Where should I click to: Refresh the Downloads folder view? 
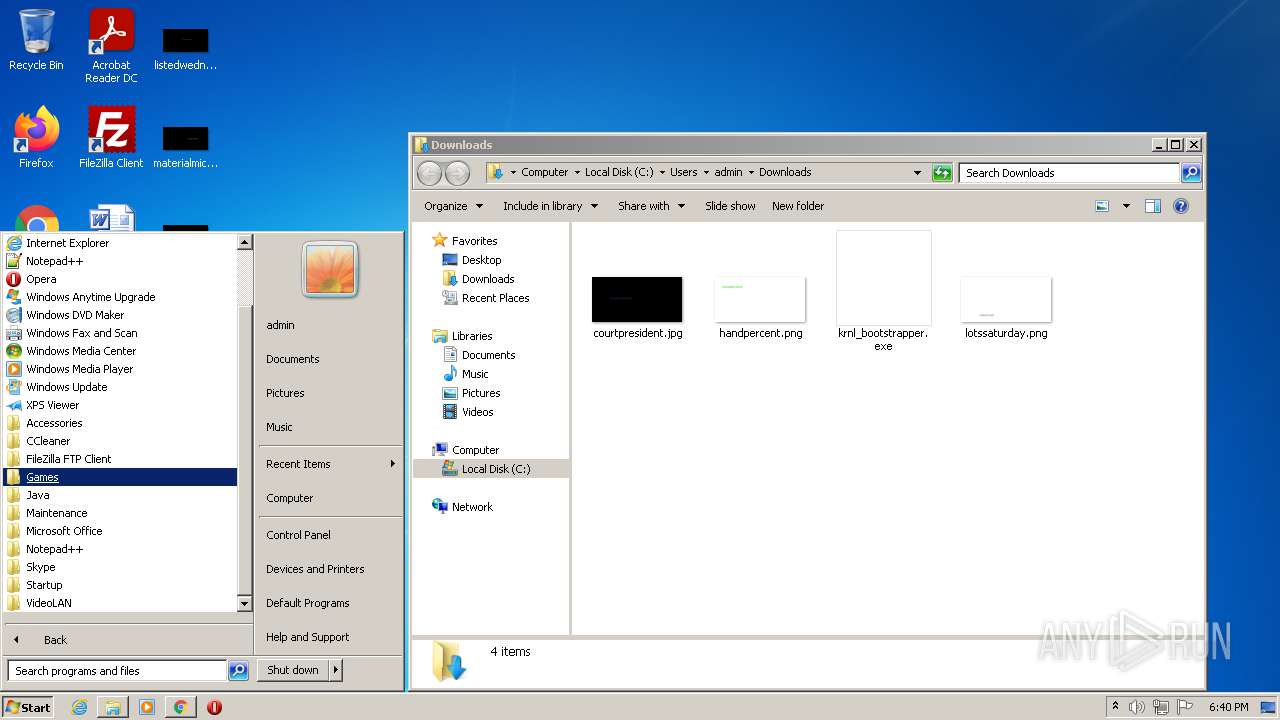tap(941, 173)
